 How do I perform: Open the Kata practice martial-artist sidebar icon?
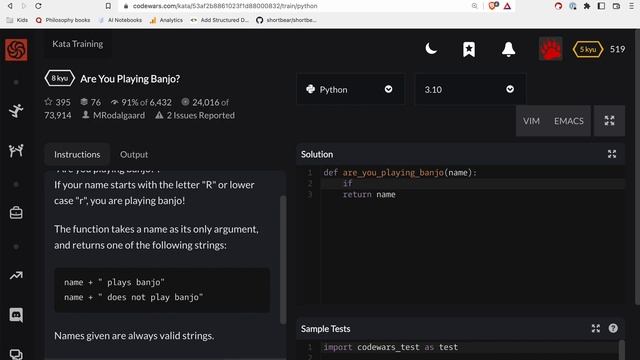[x=16, y=111]
